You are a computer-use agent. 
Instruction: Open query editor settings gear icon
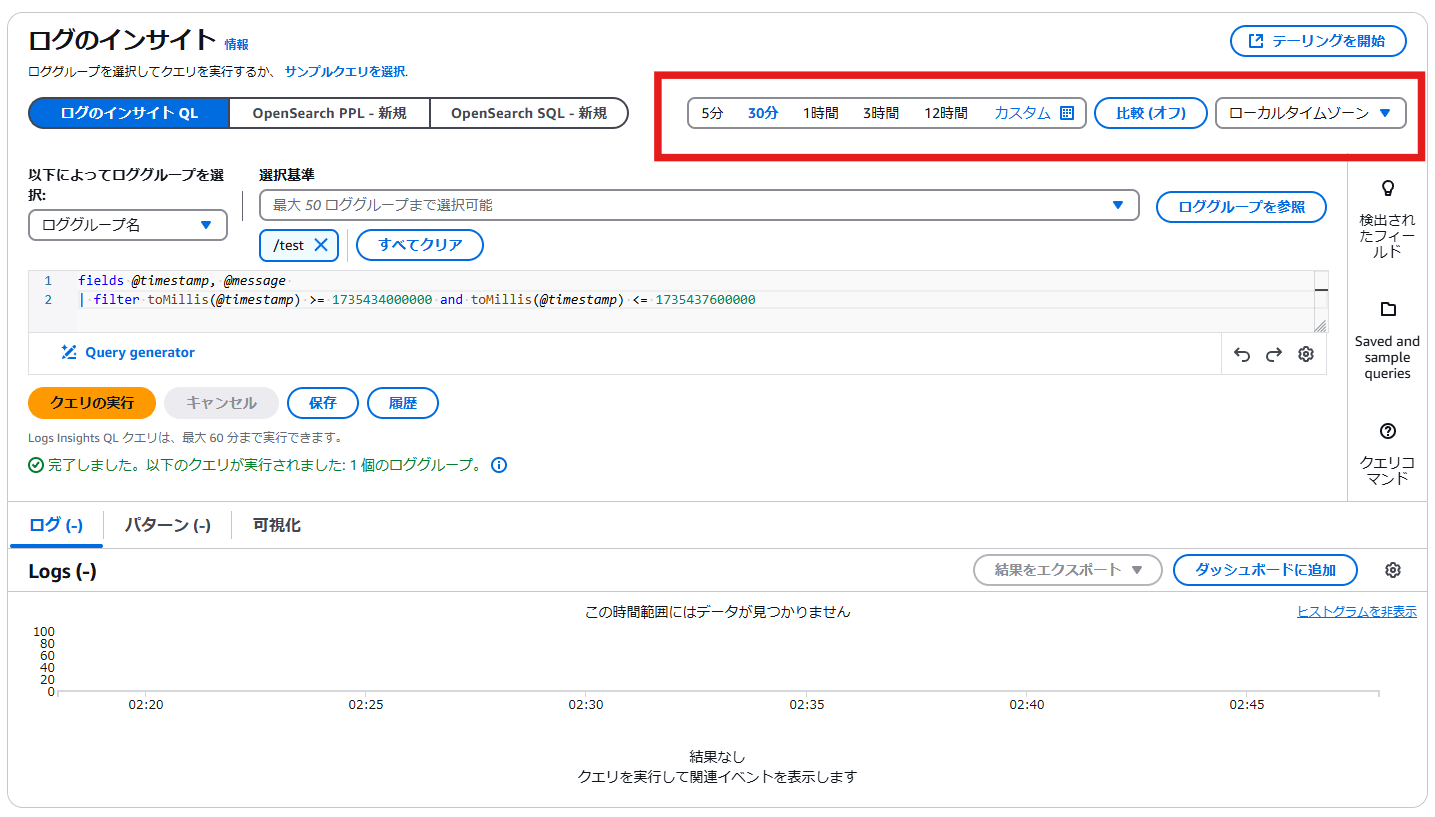[x=1306, y=354]
